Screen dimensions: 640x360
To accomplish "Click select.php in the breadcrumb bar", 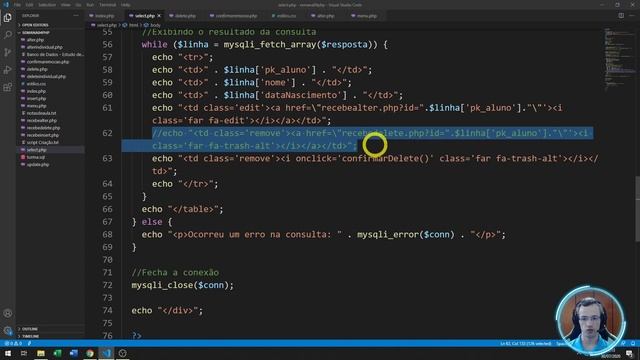I will click(x=107, y=25).
